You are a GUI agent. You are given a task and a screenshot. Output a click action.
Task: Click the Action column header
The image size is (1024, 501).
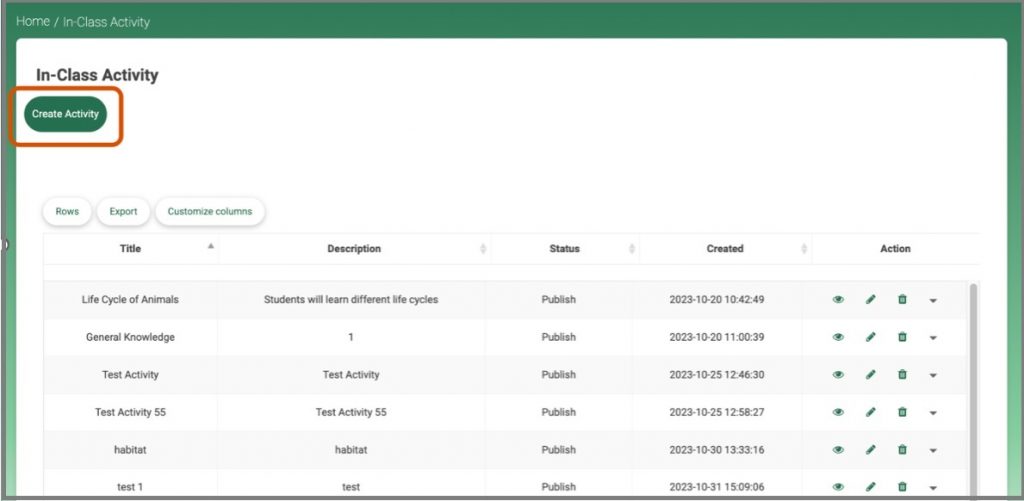895,249
